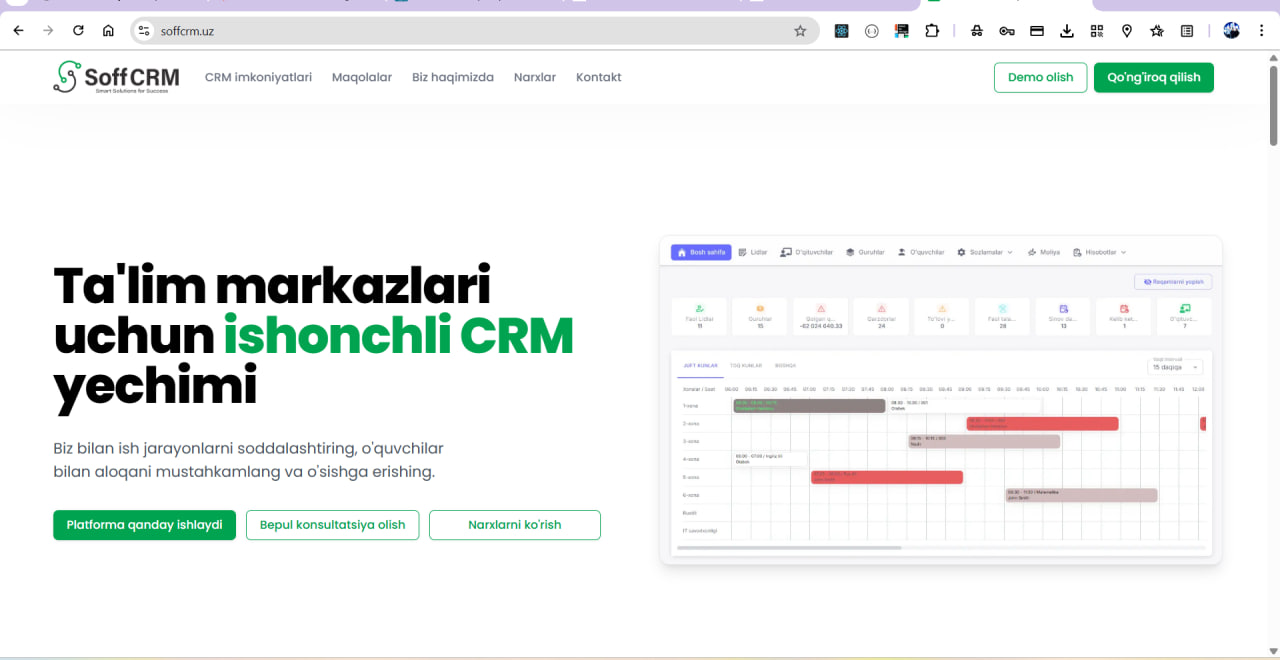Select the Moliya finance icon
The height and width of the screenshot is (660, 1280).
tap(1032, 253)
